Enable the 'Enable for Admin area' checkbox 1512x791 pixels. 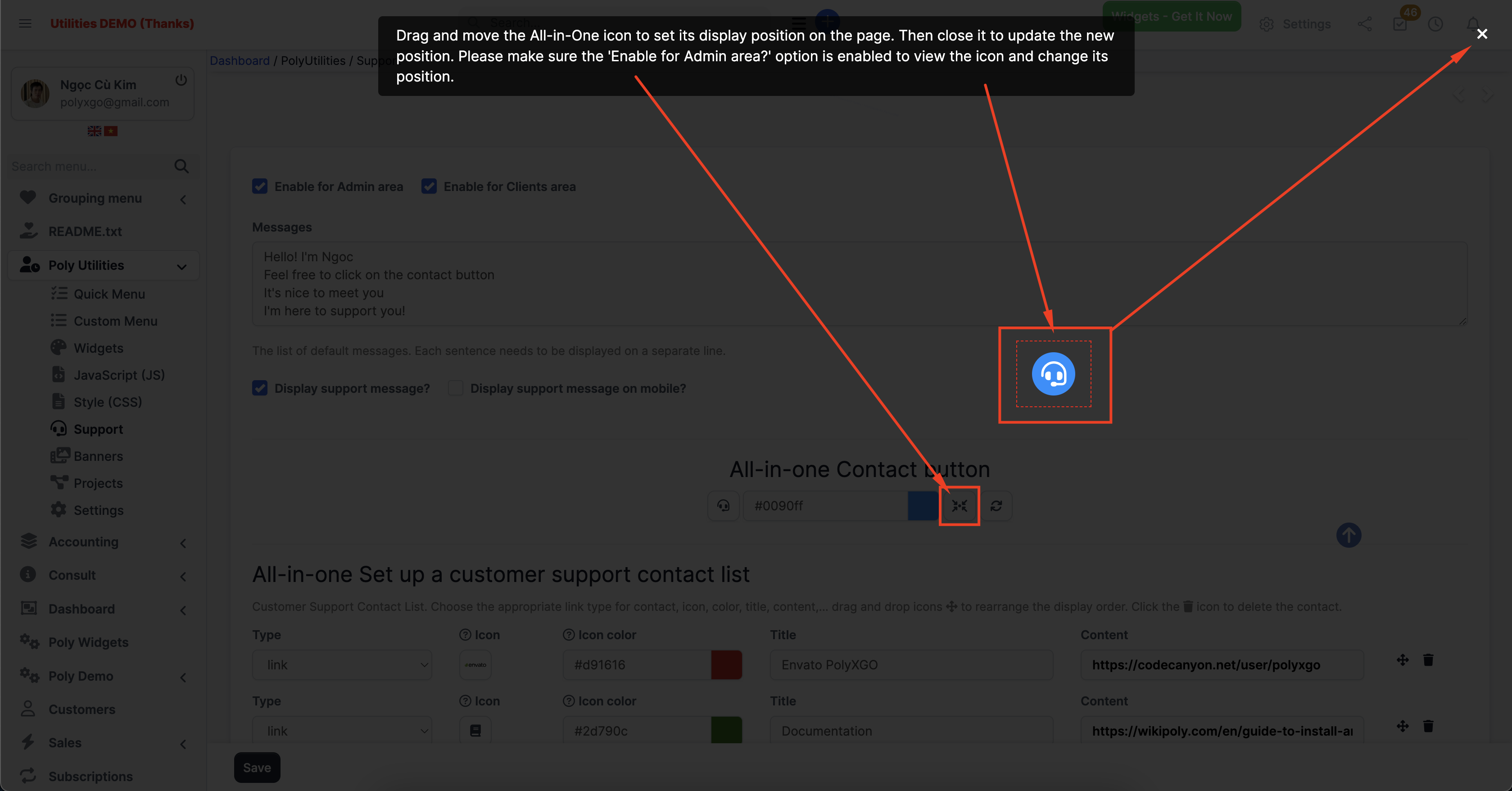pos(260,186)
